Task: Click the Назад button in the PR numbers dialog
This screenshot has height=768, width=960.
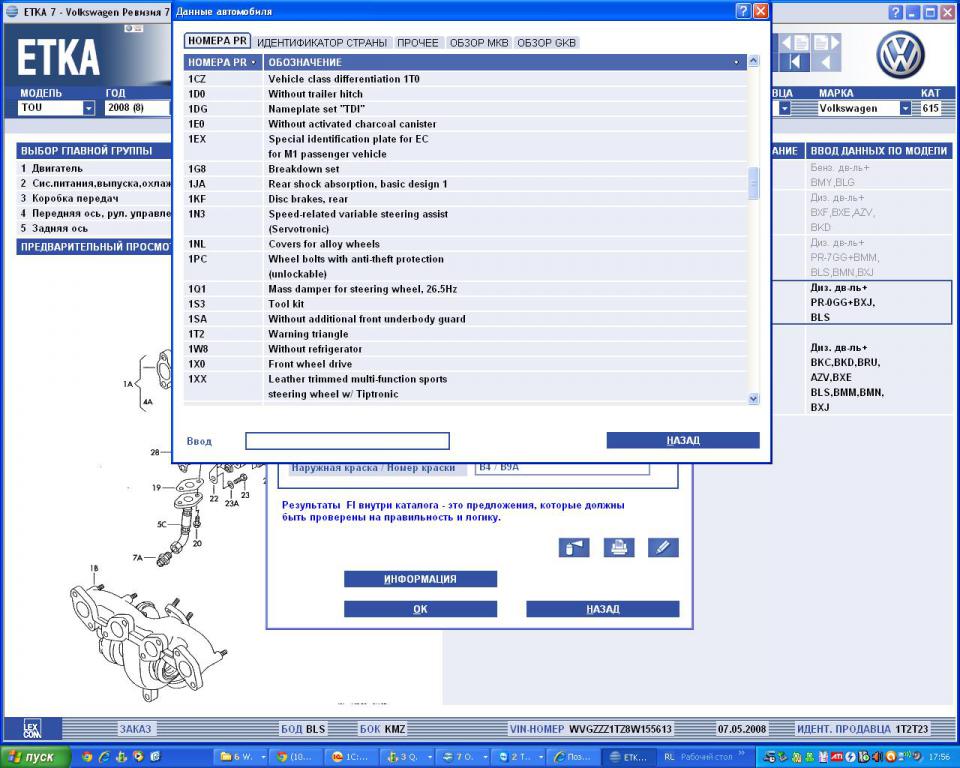Action: 683,440
